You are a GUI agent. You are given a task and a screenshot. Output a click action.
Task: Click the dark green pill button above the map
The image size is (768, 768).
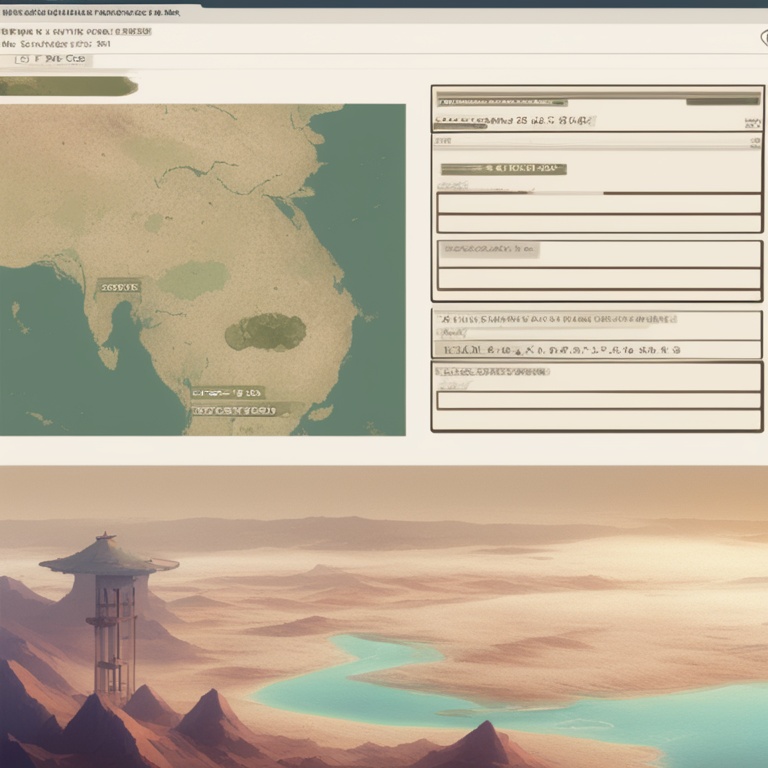pyautogui.click(x=68, y=87)
